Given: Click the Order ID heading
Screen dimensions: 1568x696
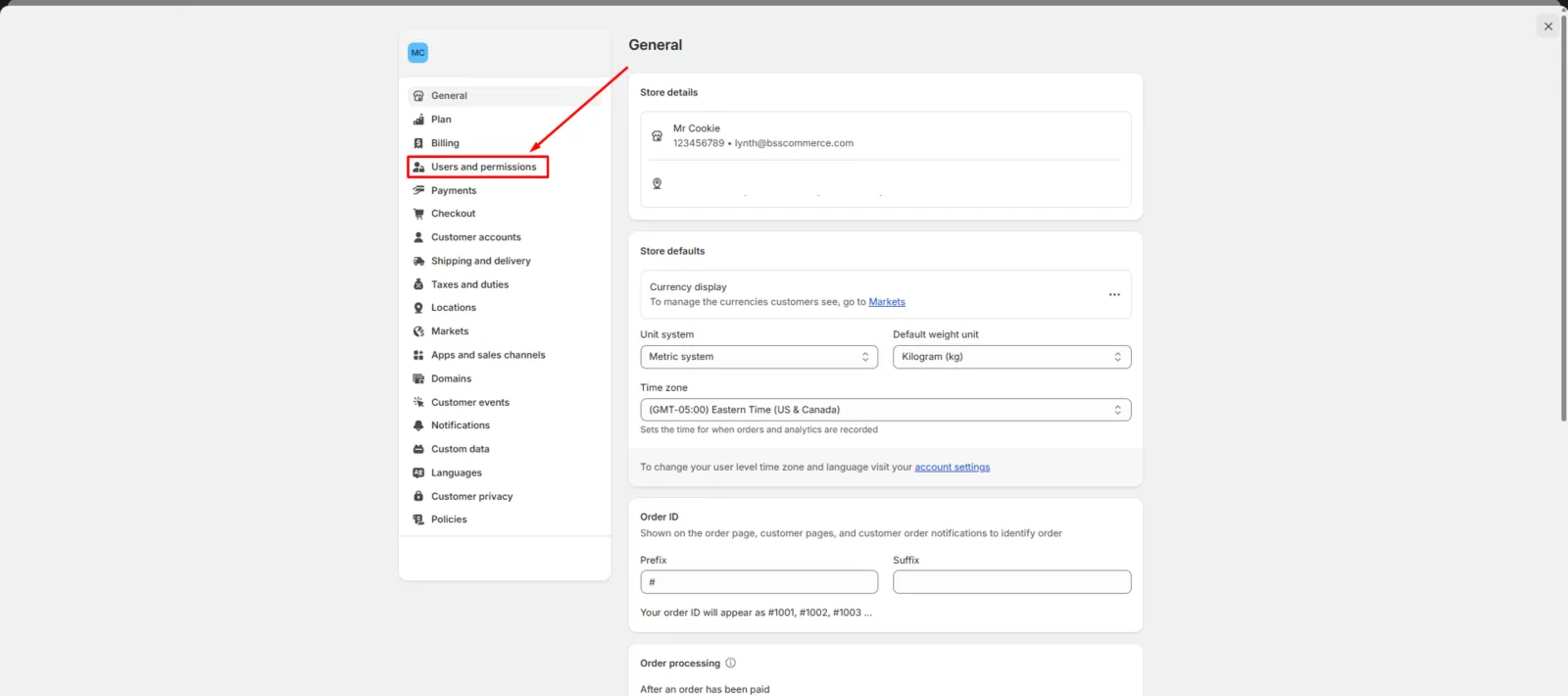Looking at the screenshot, I should pyautogui.click(x=660, y=517).
